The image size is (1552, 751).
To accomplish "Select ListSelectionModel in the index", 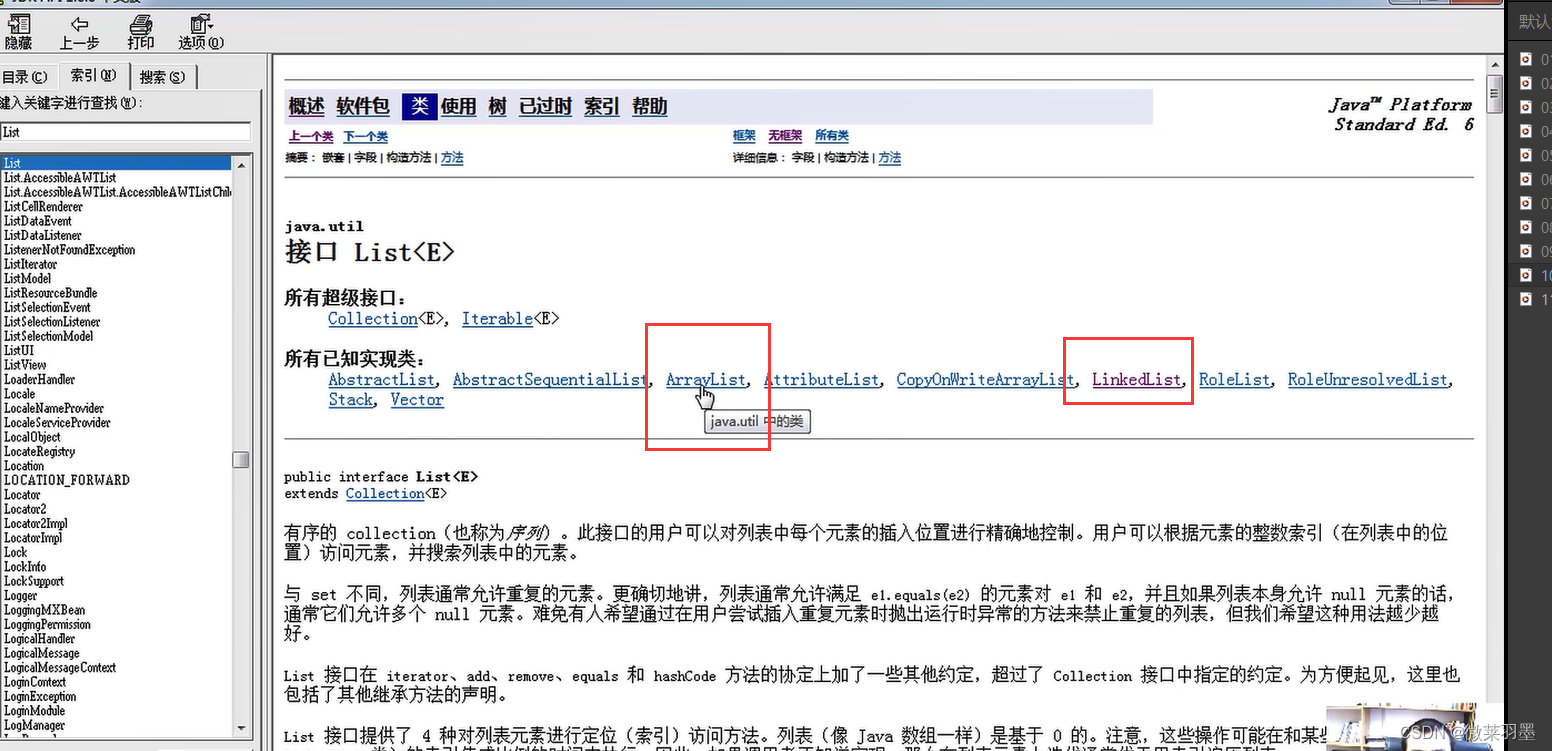I will point(48,336).
